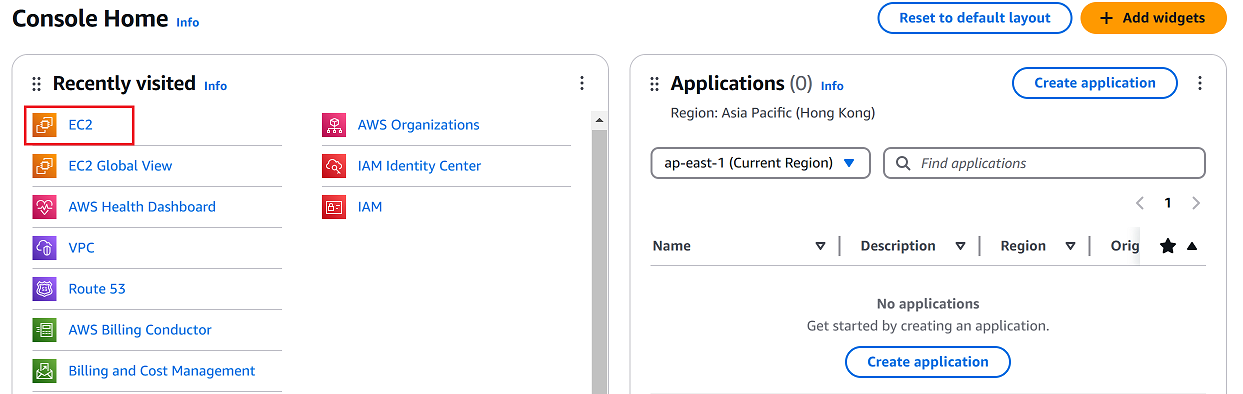The image size is (1243, 394).
Task: Open the AWS Organizations link
Action: point(419,125)
